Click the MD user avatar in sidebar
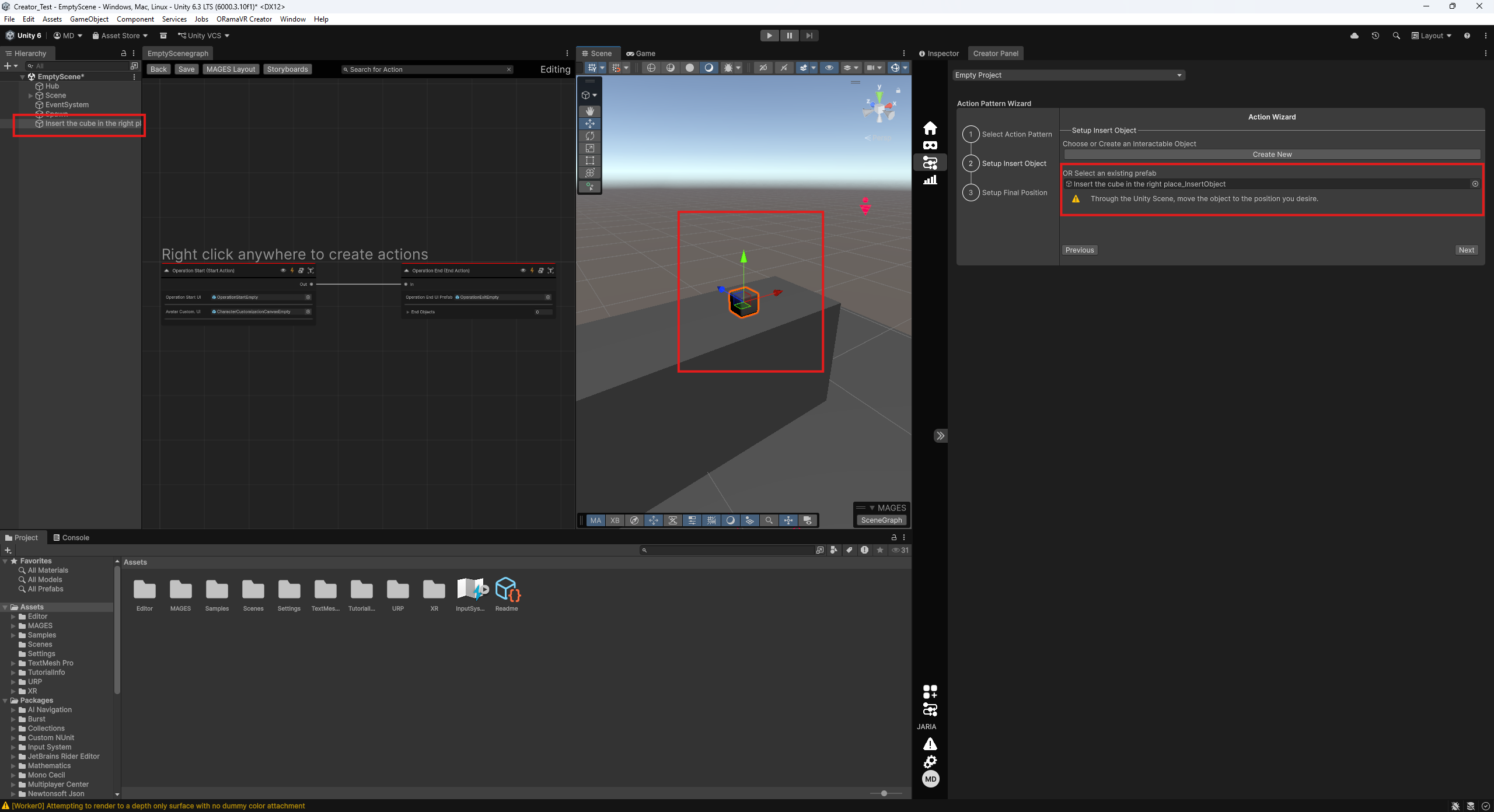Viewport: 1494px width, 812px height. 930,779
